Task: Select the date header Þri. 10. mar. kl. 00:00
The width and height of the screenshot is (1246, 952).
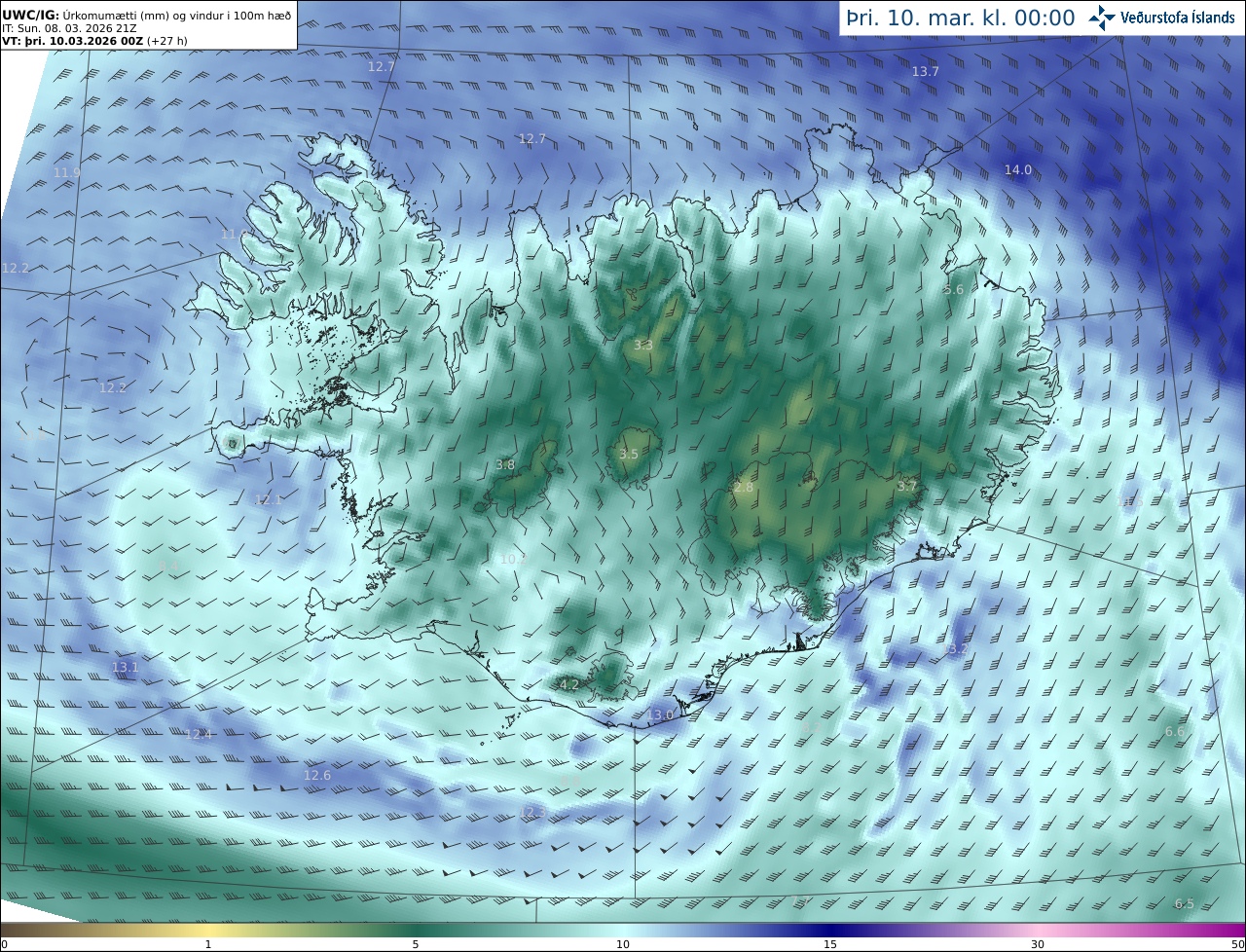Action: pos(960,18)
